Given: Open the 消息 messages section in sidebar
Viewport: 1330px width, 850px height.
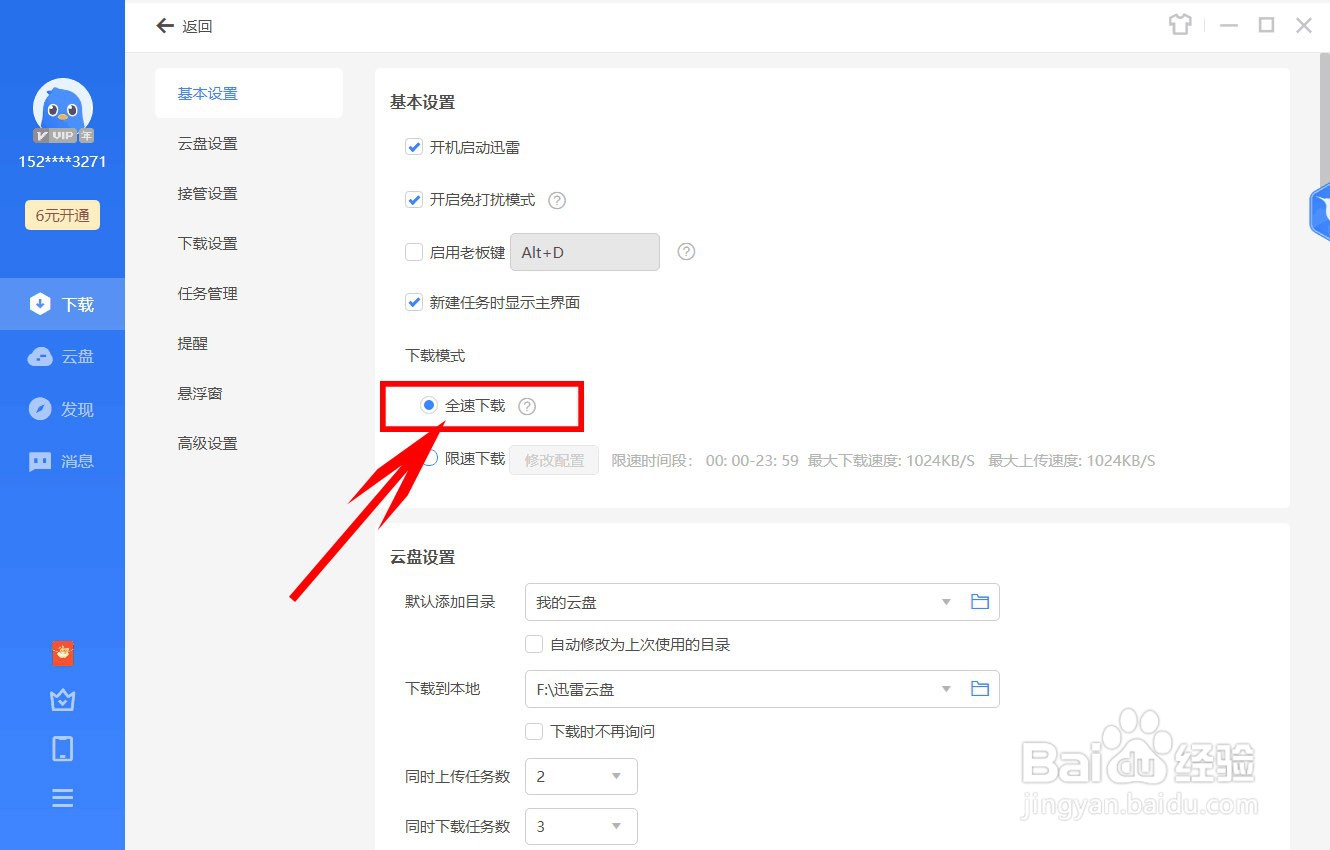Looking at the screenshot, I should (62, 461).
